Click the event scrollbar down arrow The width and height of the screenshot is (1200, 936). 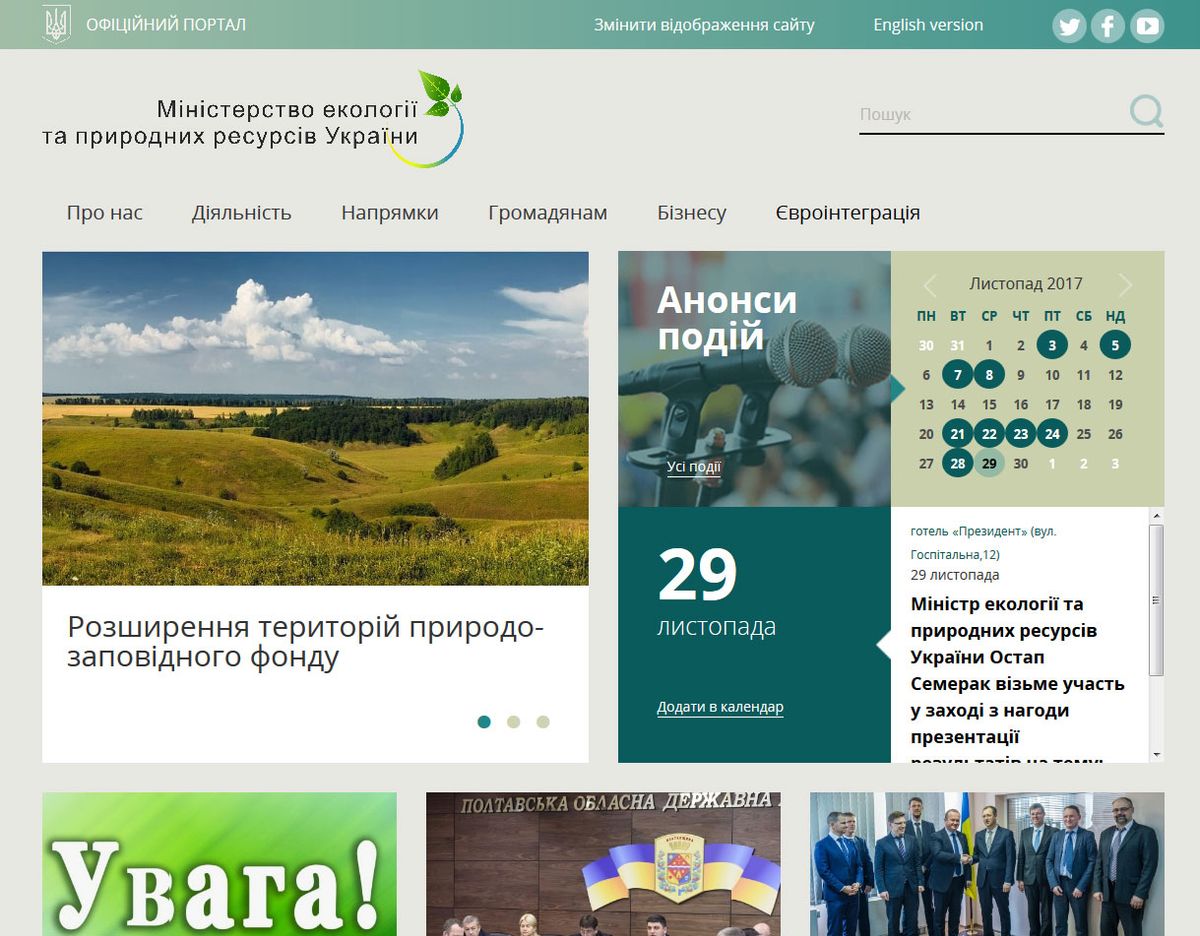click(1156, 755)
